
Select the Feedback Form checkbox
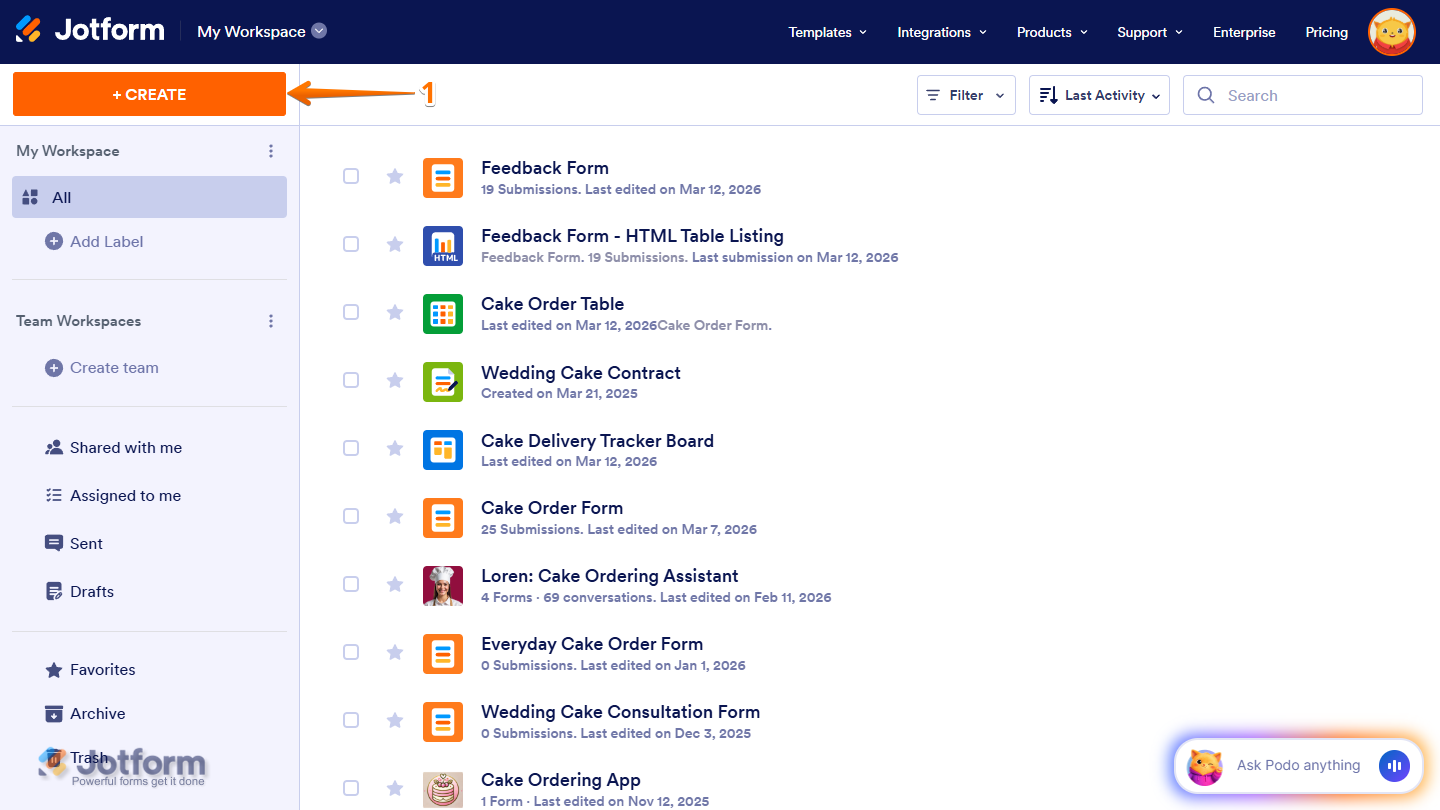coord(351,176)
